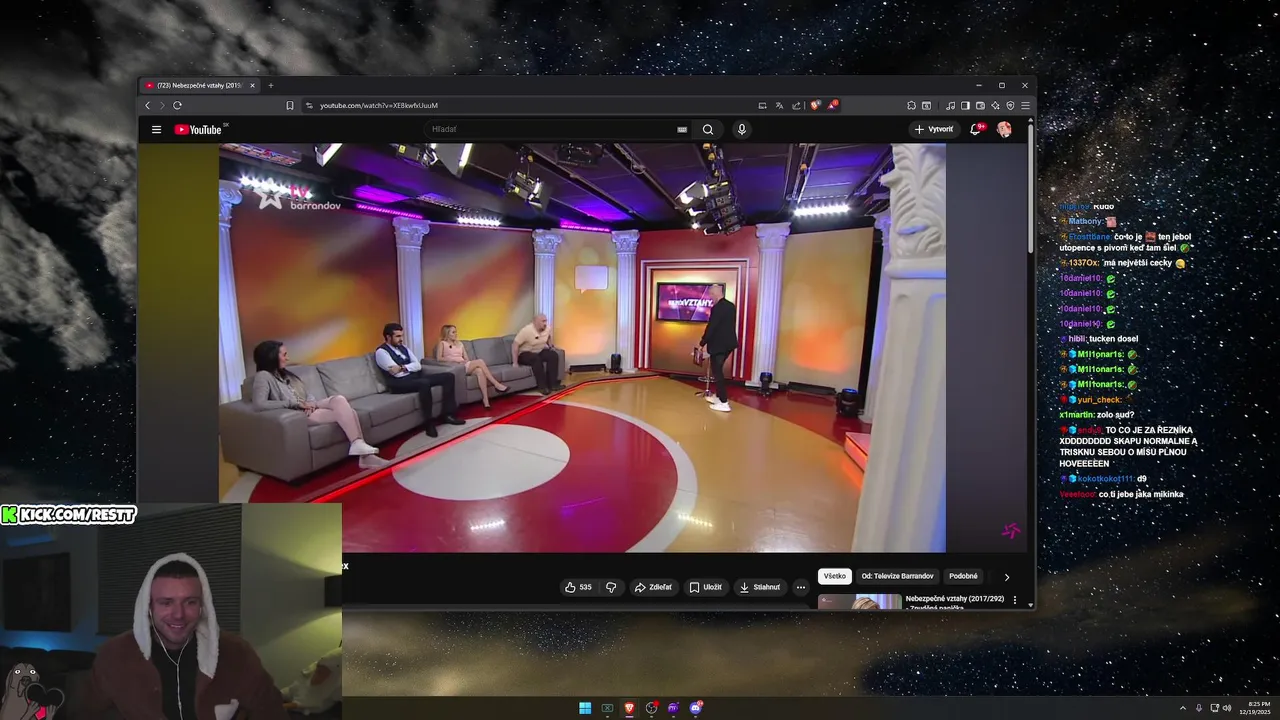Click chat username yuri_check
Image resolution: width=1280 pixels, height=720 pixels.
point(1099,400)
